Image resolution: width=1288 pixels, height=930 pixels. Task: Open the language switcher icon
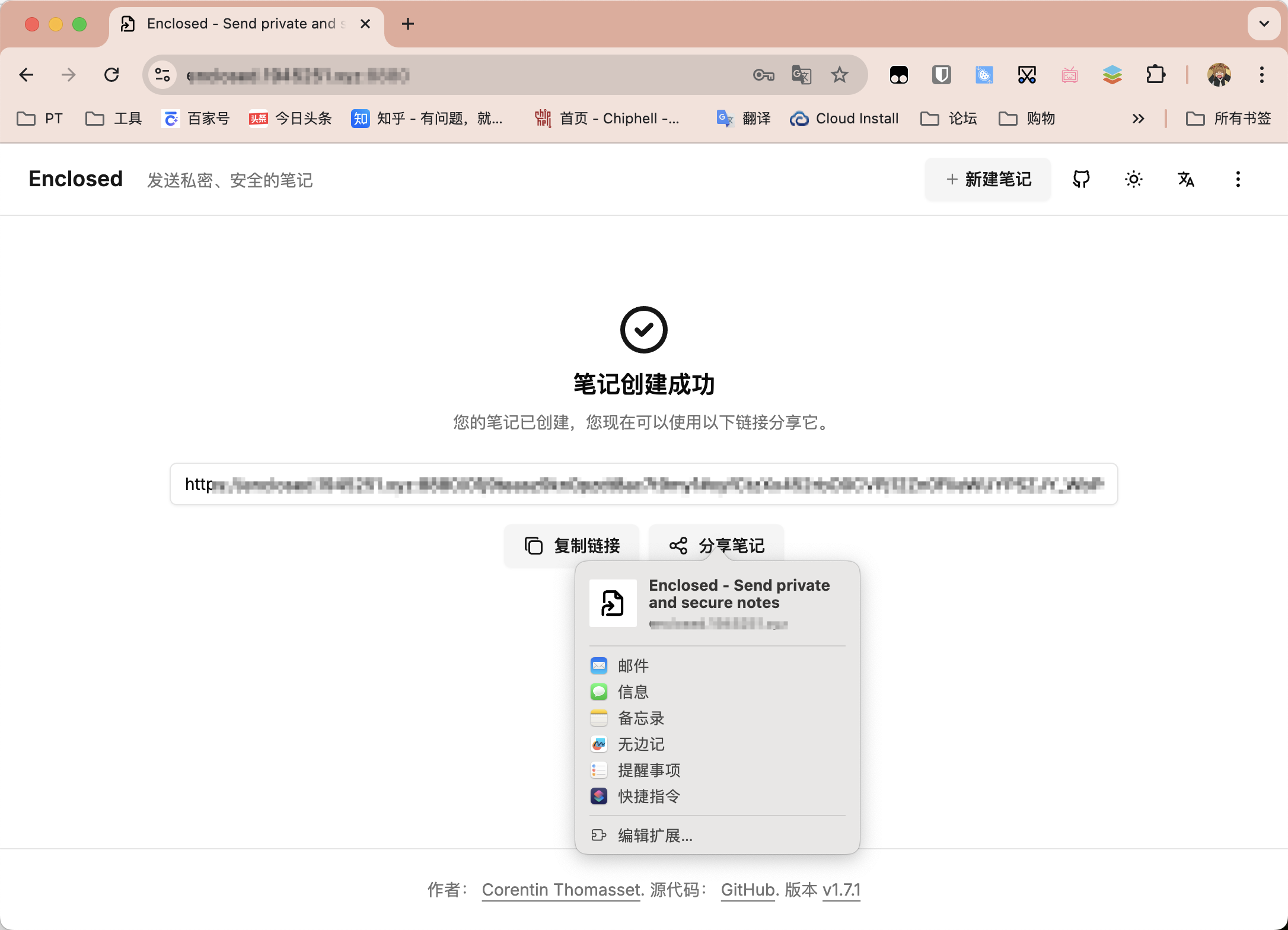(x=1186, y=179)
